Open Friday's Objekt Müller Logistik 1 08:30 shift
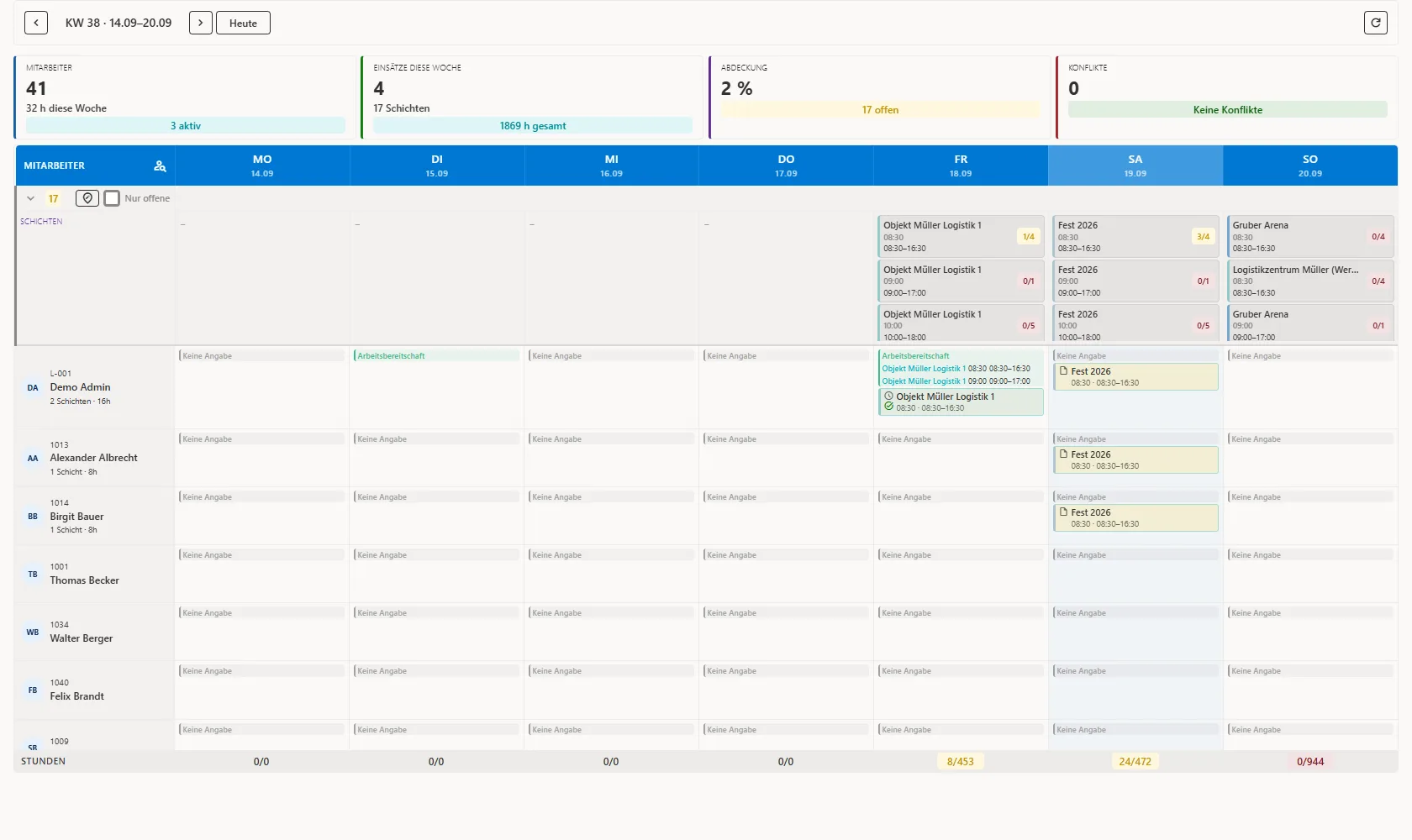Image resolution: width=1412 pixels, height=840 pixels. click(x=961, y=236)
